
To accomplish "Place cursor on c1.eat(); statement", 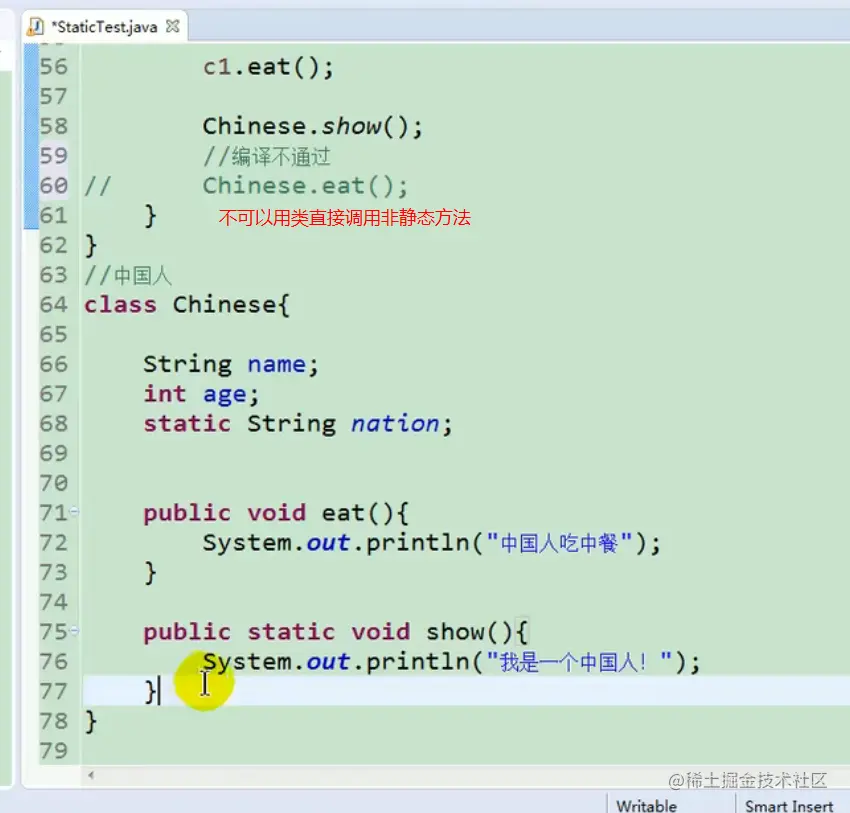I will (268, 67).
